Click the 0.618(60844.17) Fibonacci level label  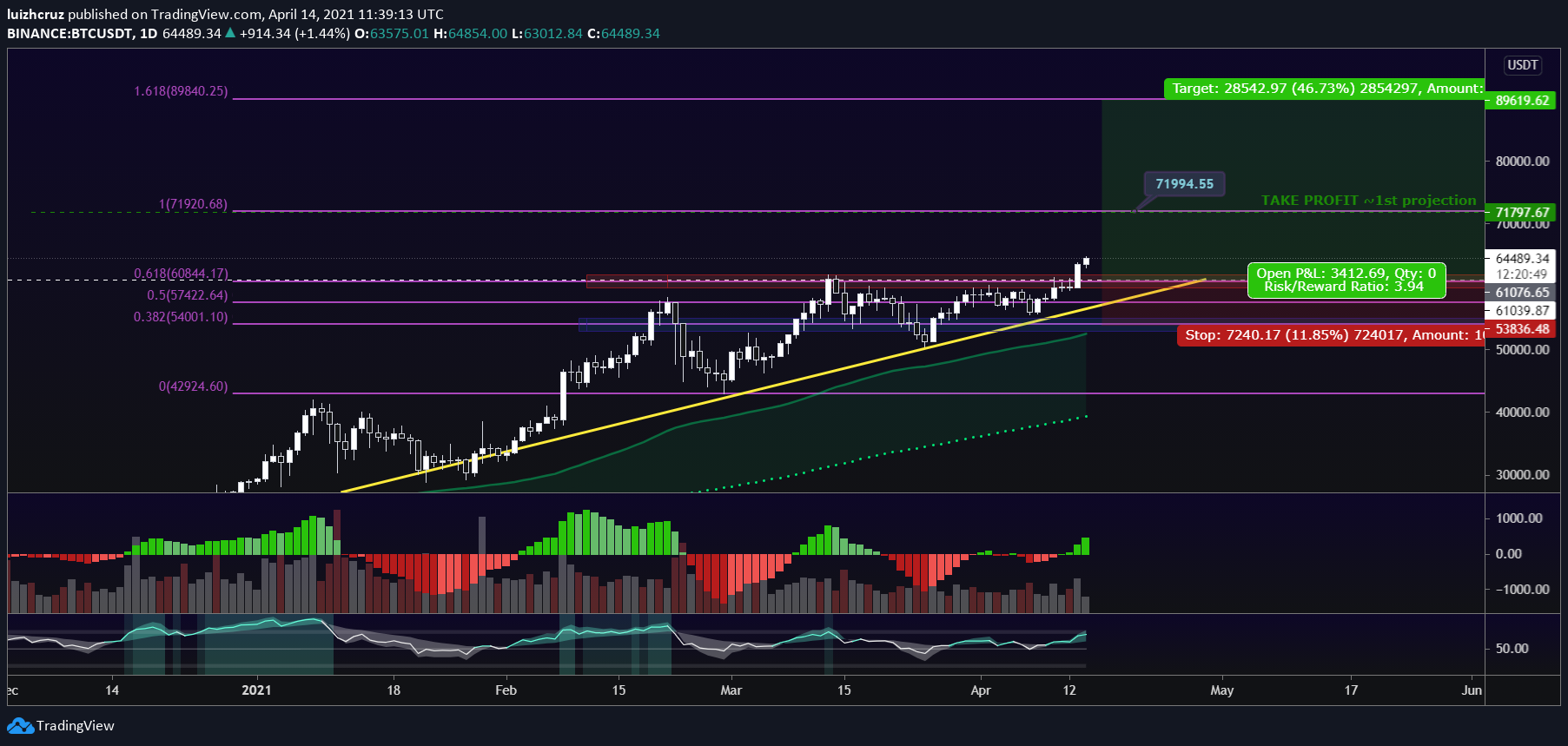181,274
